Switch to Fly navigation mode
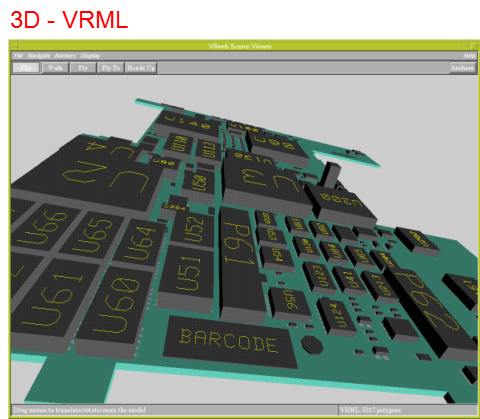This screenshot has height=419, width=480. click(x=83, y=68)
